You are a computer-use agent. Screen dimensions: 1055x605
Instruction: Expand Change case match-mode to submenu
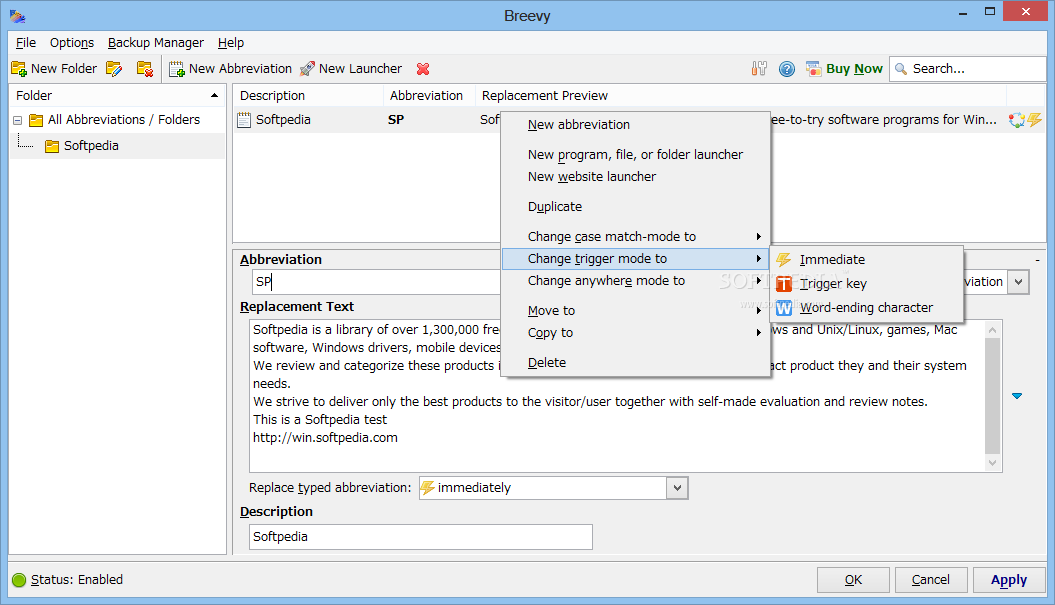[635, 236]
